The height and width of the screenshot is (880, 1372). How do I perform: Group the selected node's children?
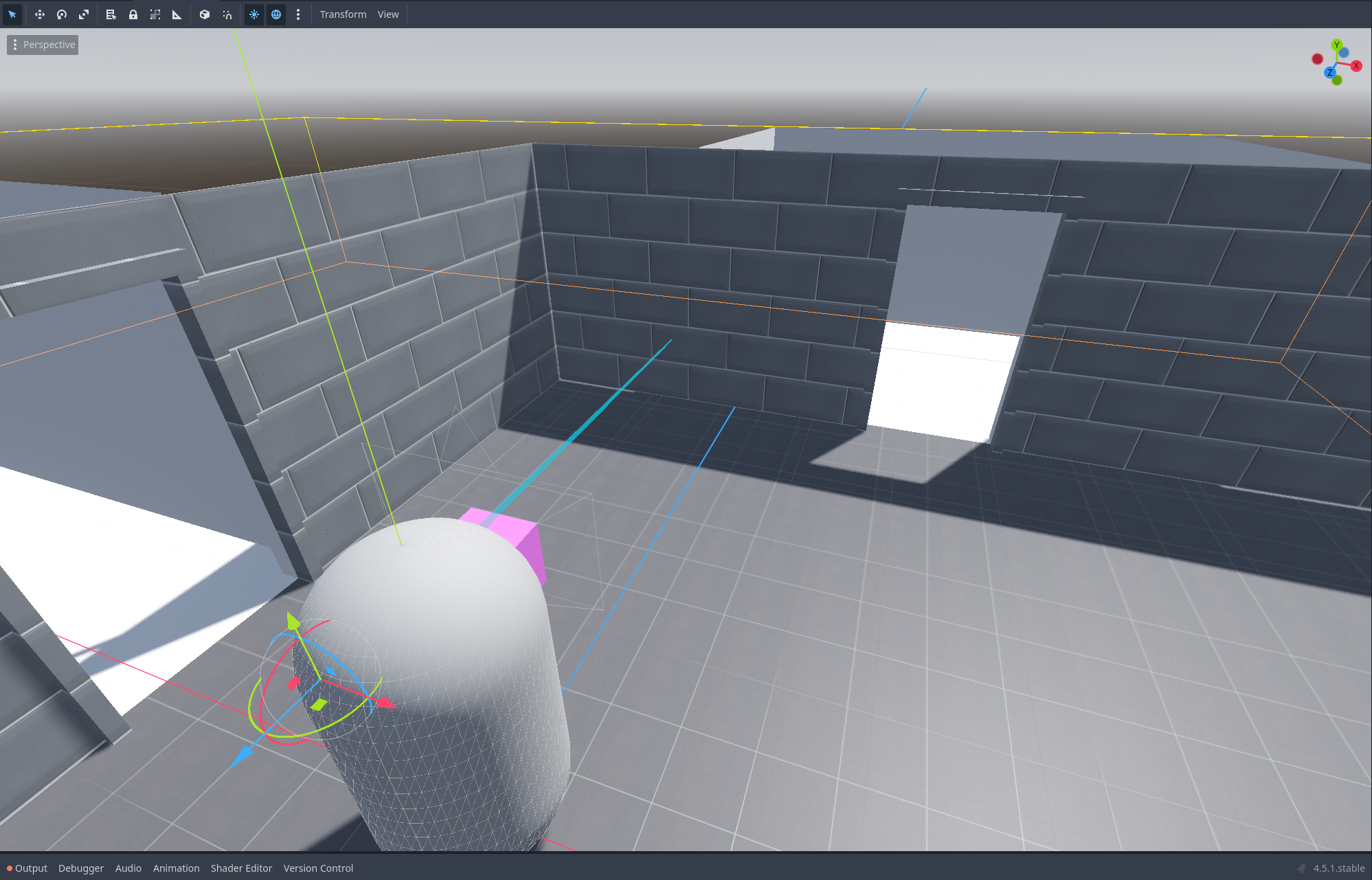[x=155, y=14]
